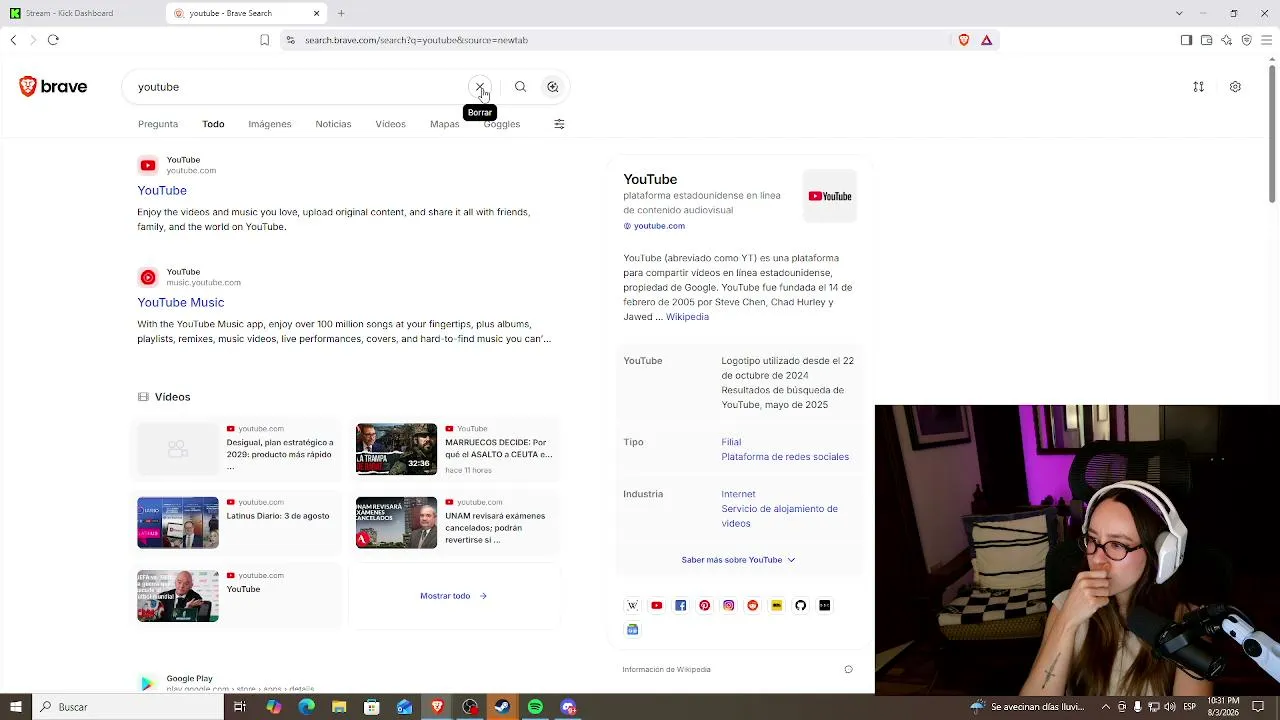
Task: Click the Brave Shields lion icon
Action: click(x=964, y=40)
